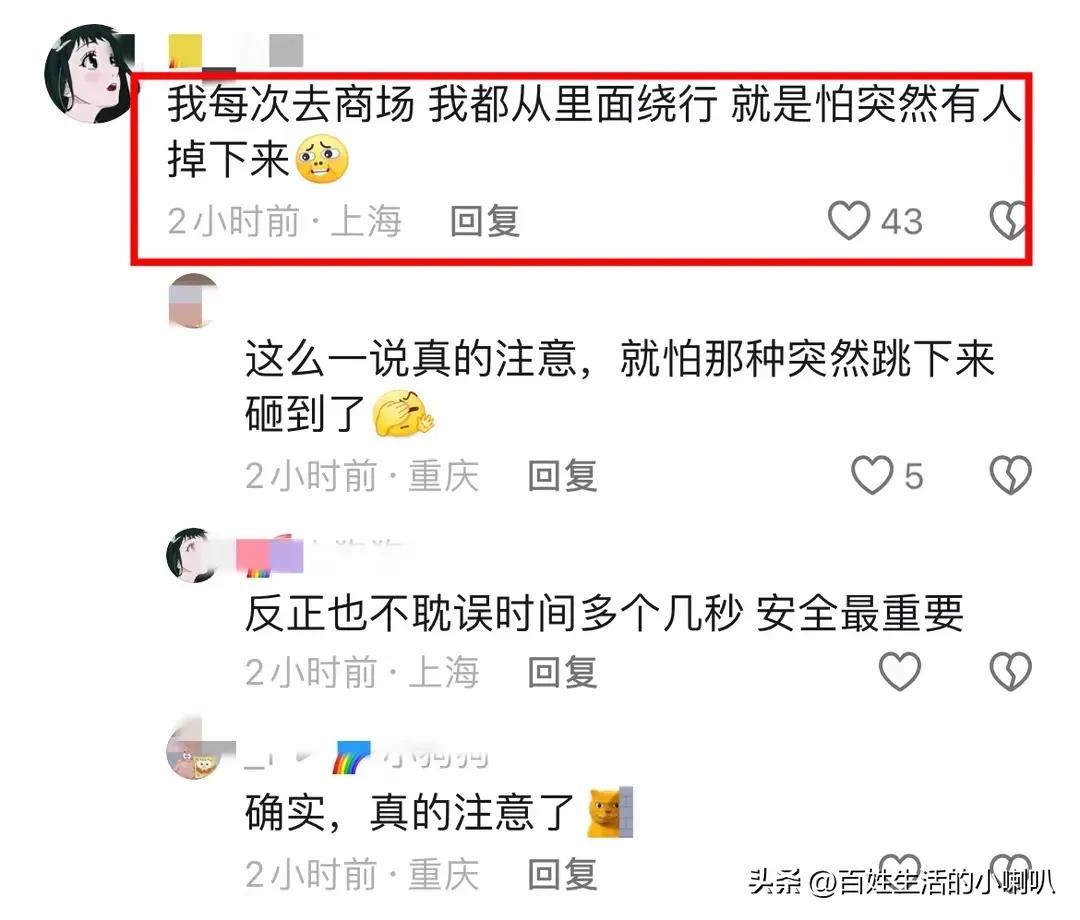
Task: Like the Chongqing reply with 5 likes
Action: pos(872,475)
